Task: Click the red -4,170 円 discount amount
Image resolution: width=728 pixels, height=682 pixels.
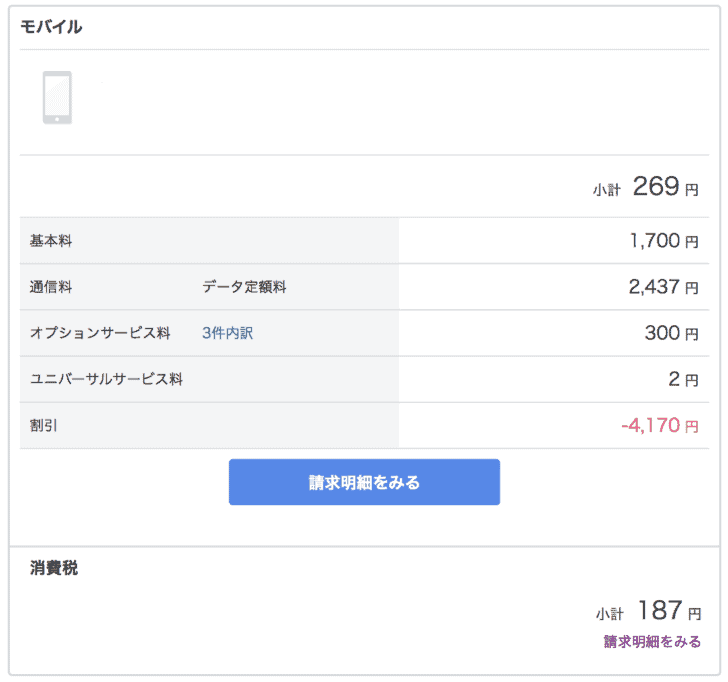Action: pos(660,425)
